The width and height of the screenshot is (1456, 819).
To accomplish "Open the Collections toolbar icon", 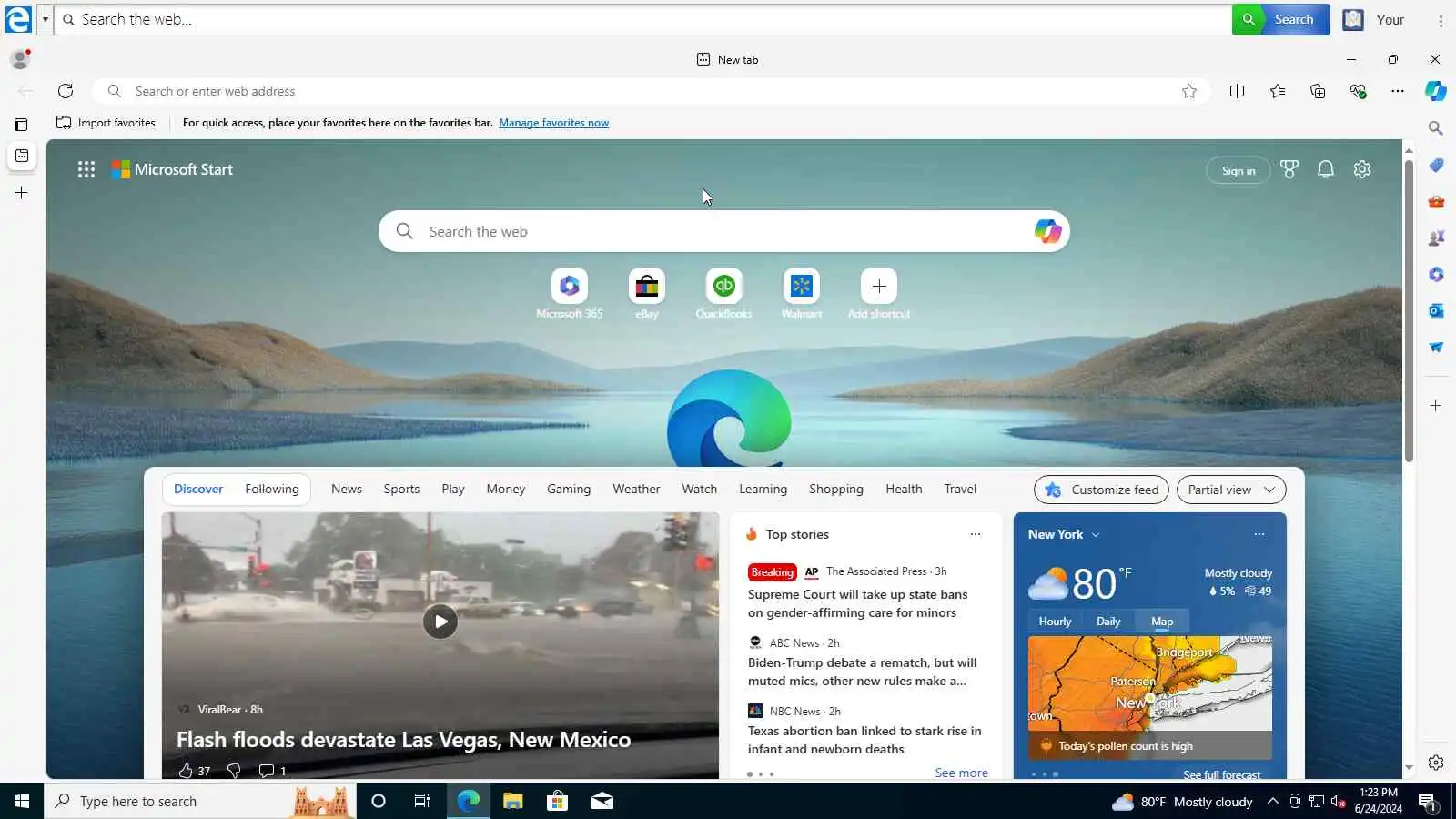I will (1318, 91).
